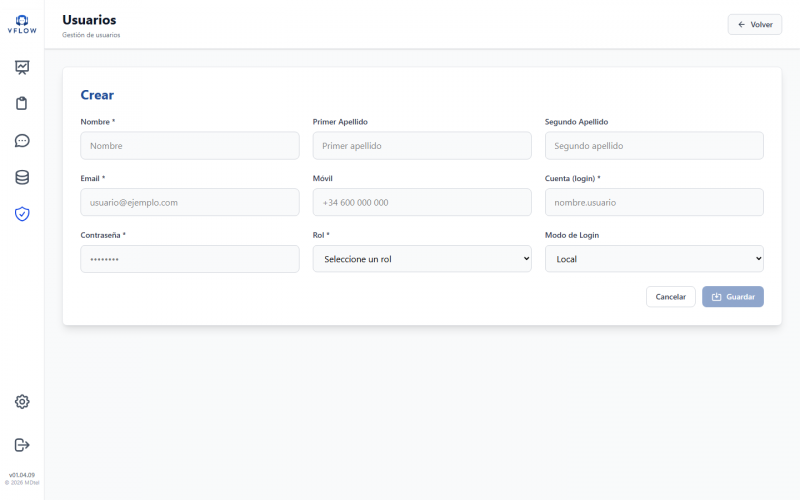Focus the Cuenta (login) field
This screenshot has height=500, width=800.
(654, 203)
